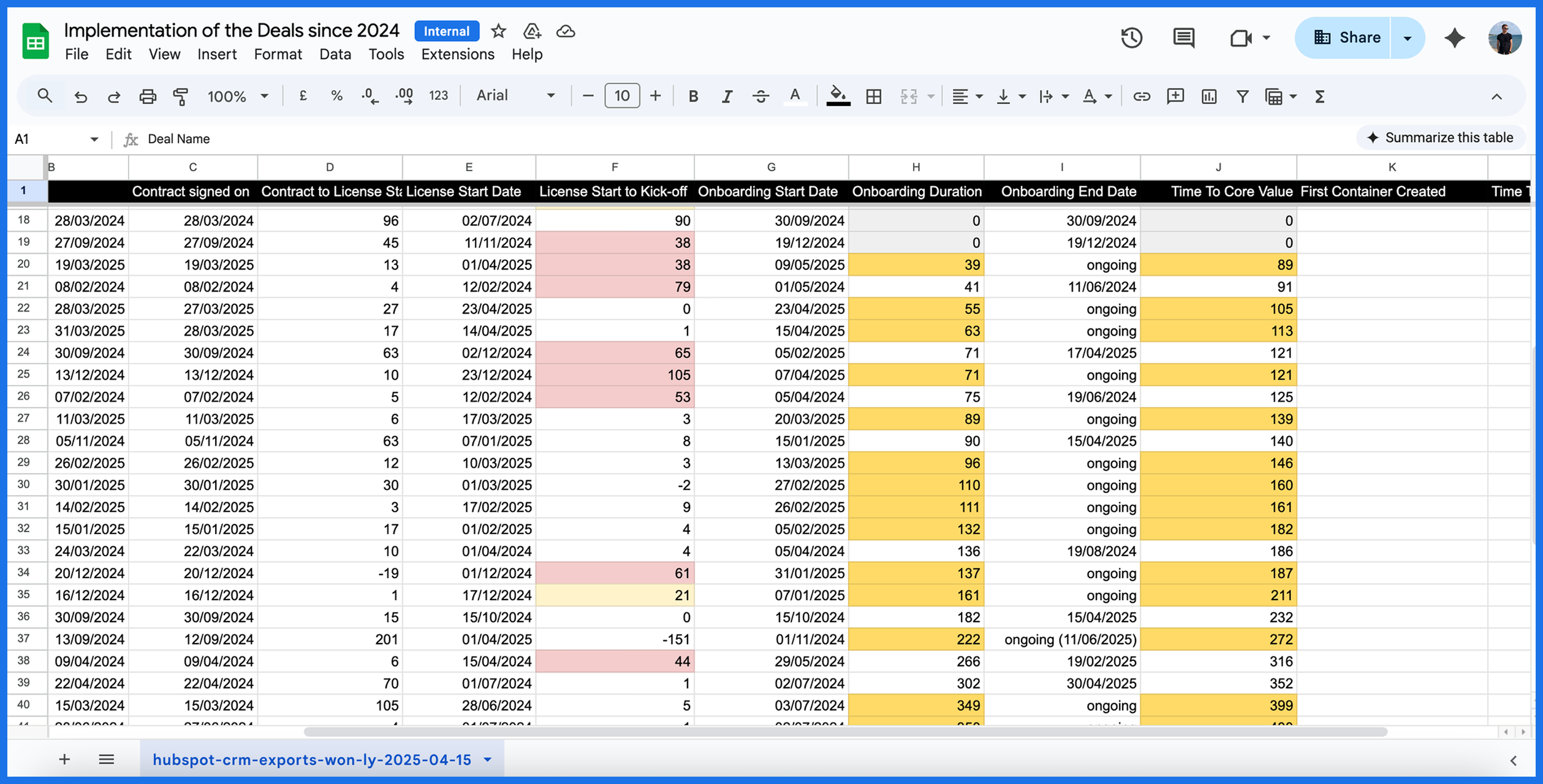Open version history clock icon
Image resolution: width=1543 pixels, height=784 pixels.
(1131, 38)
